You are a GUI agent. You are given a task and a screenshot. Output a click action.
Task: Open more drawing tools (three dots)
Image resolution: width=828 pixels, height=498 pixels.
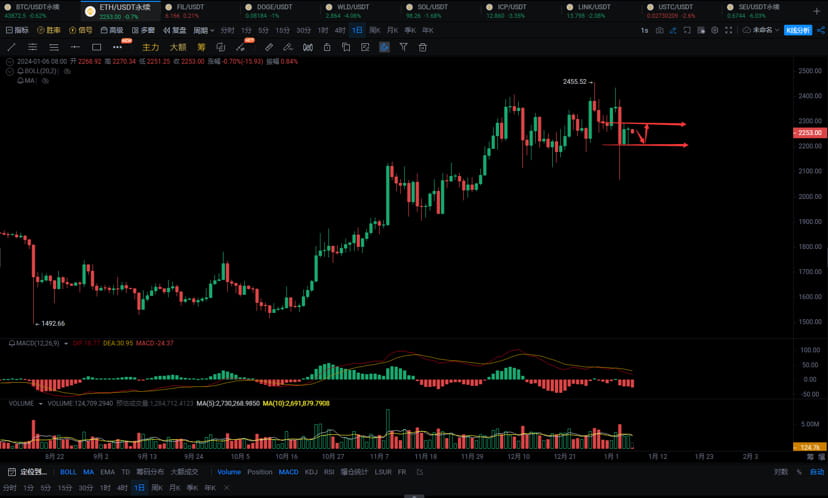click(117, 48)
